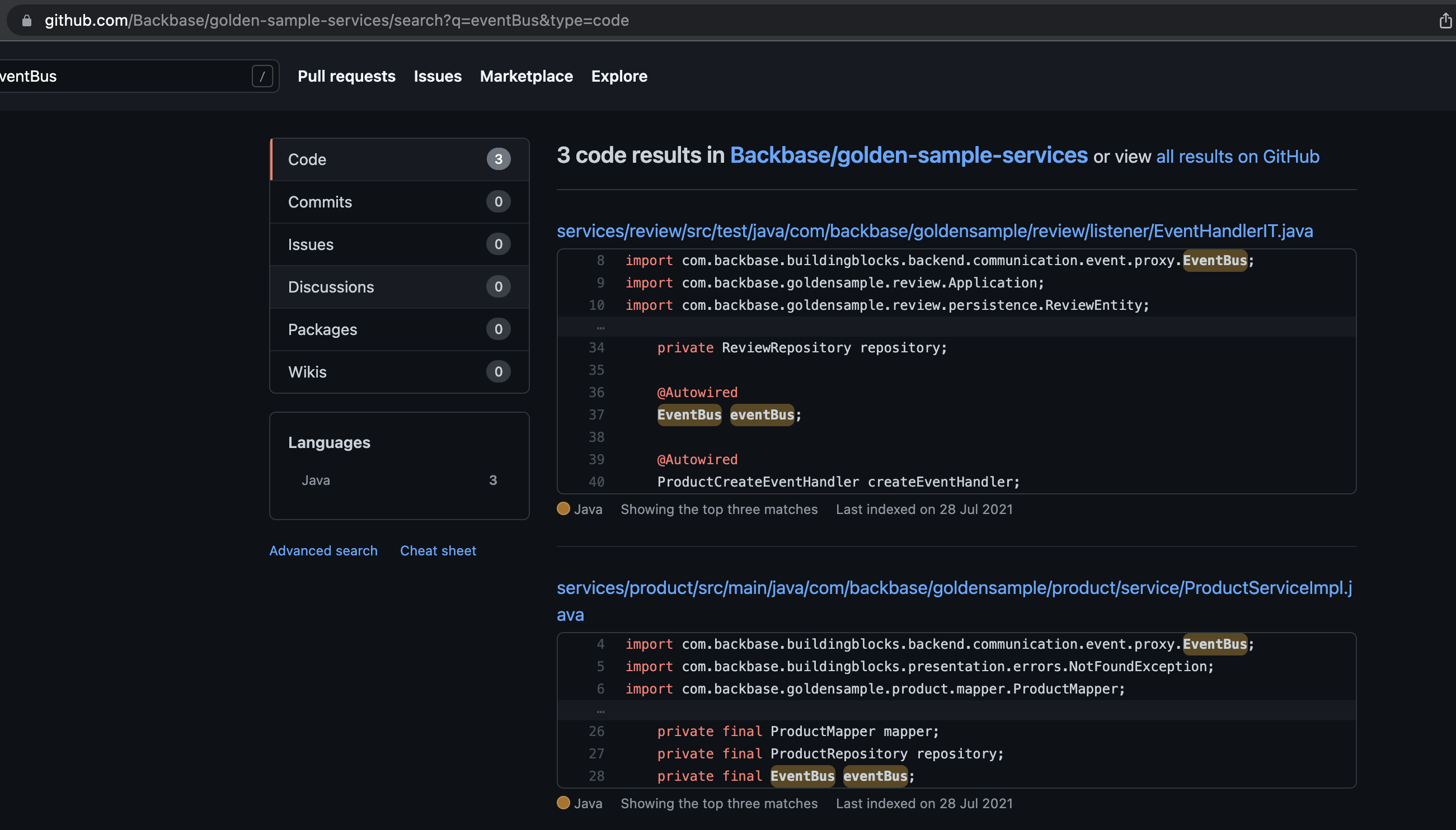Filter results by Java language

point(399,480)
